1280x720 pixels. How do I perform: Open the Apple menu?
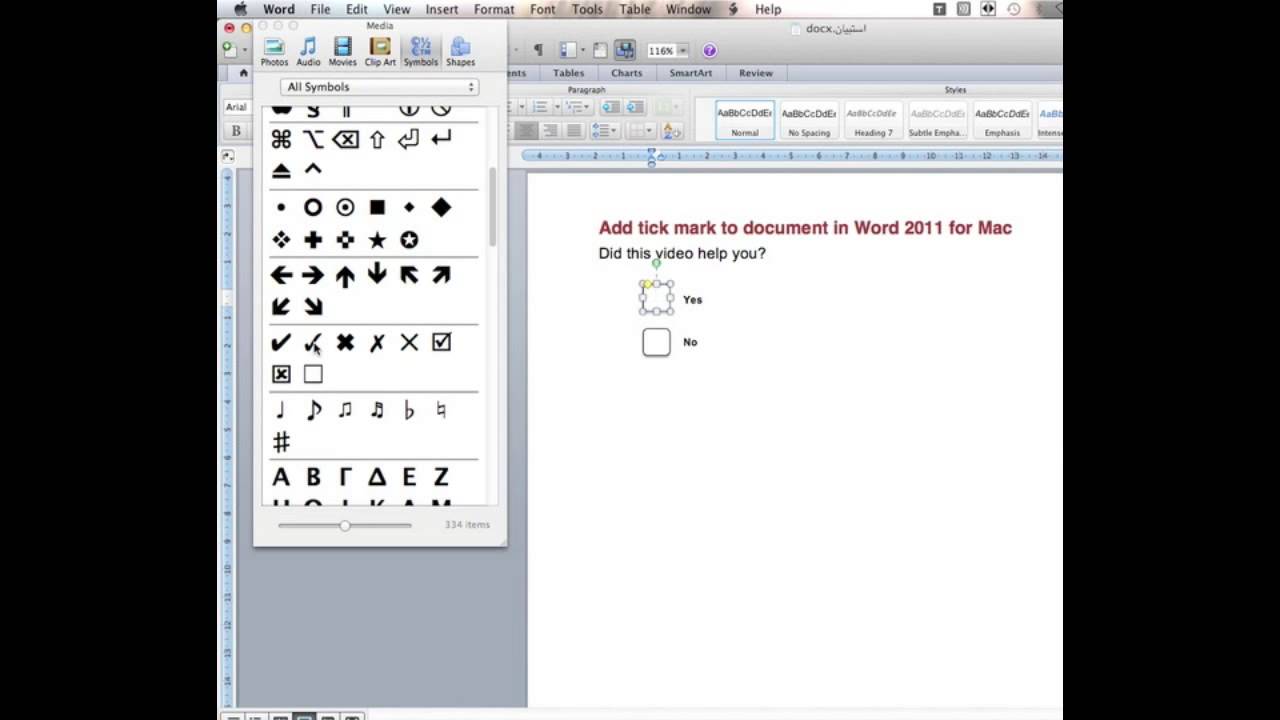(x=240, y=9)
